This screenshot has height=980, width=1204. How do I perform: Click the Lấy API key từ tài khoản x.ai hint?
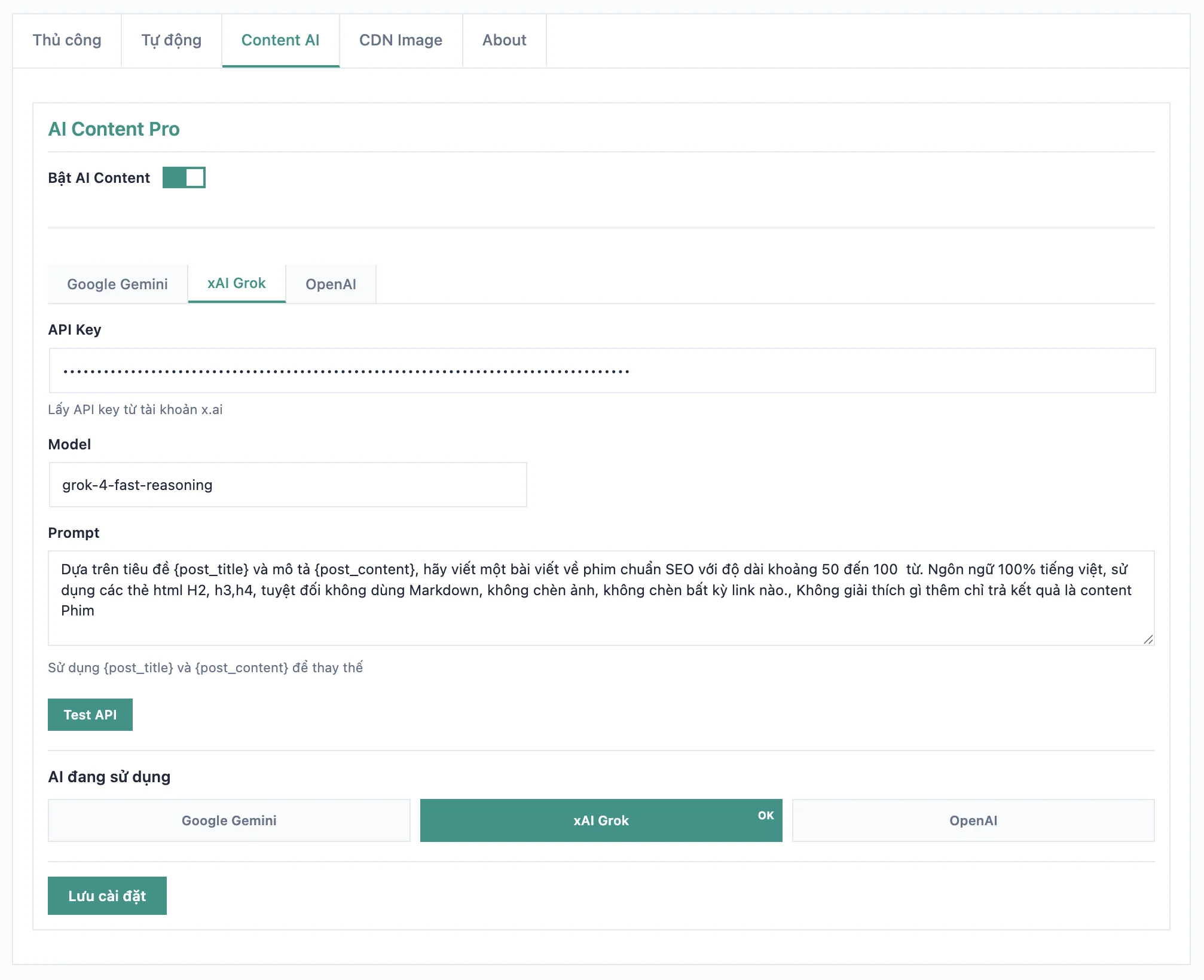135,409
